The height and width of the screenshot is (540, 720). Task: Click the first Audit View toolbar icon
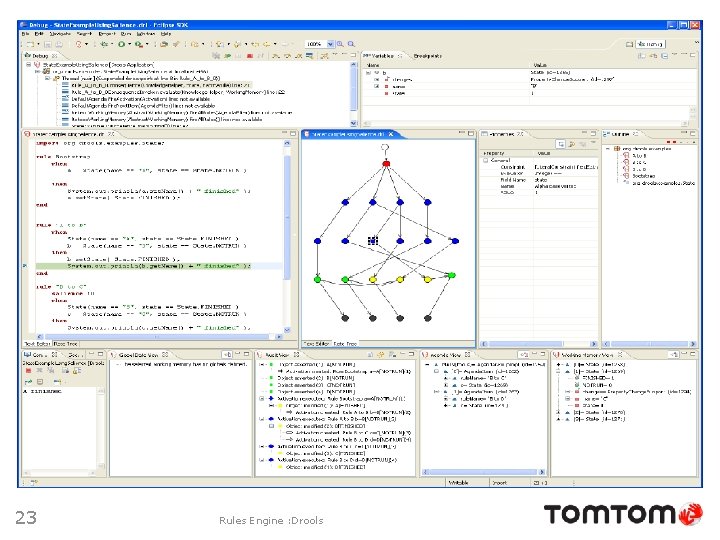tap(370, 355)
